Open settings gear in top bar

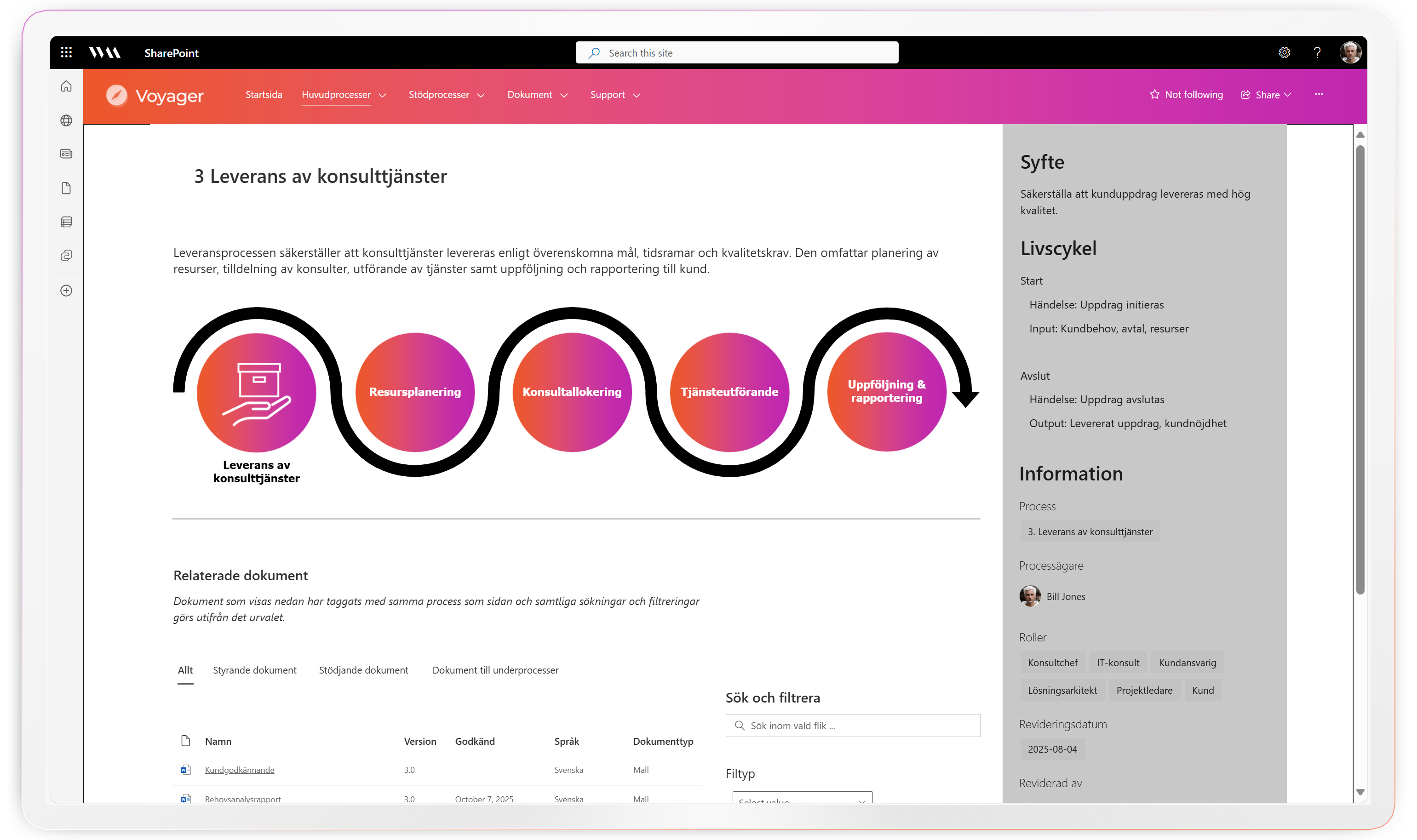coord(1284,52)
